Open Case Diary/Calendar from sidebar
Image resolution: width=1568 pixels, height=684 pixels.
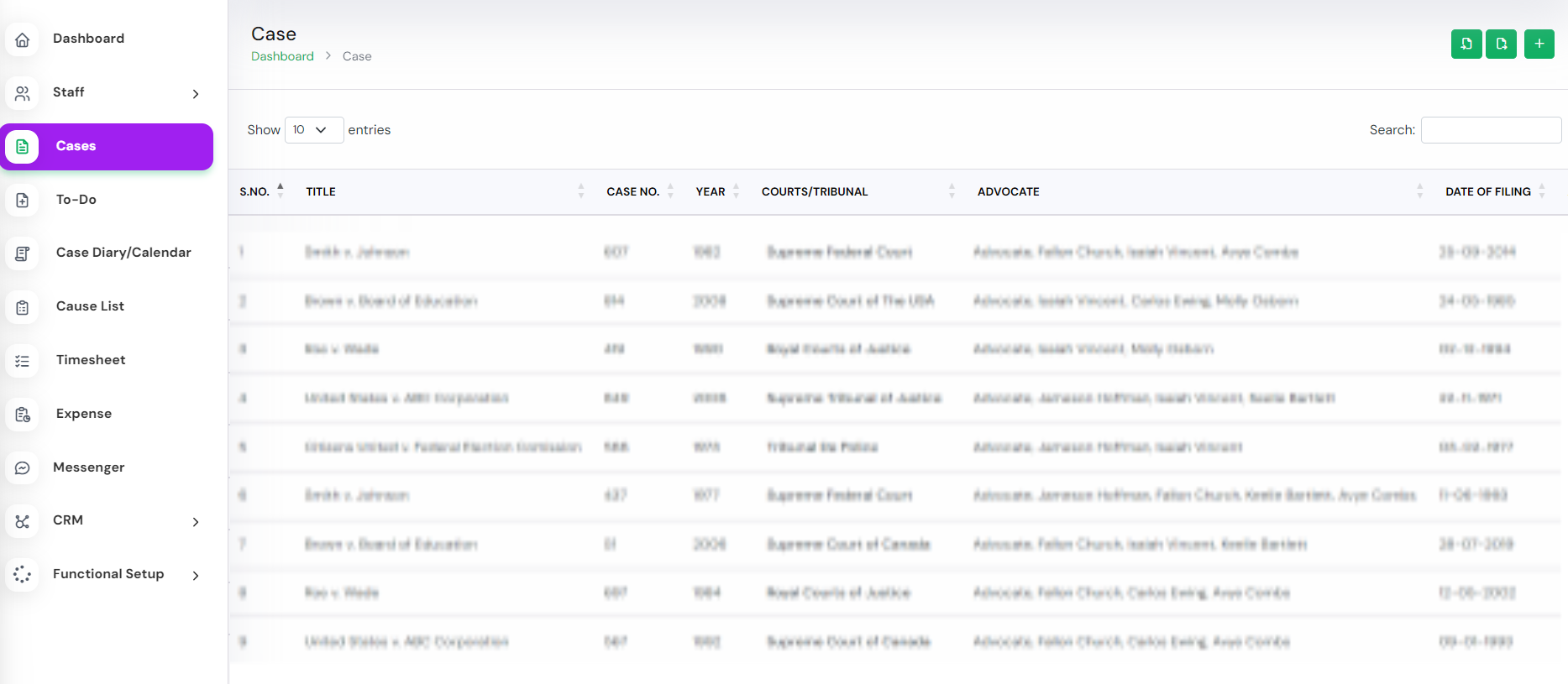pyautogui.click(x=123, y=253)
